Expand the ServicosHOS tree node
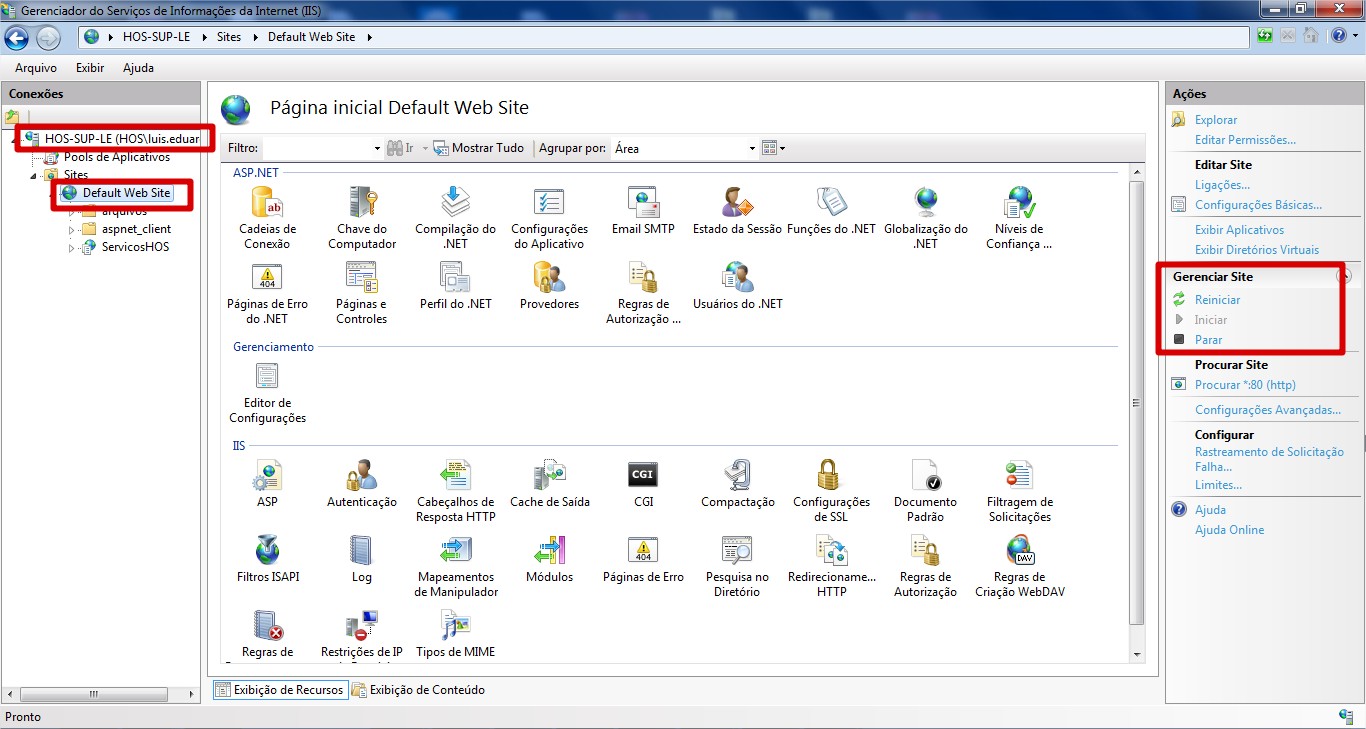Image resolution: width=1366 pixels, height=729 pixels. point(71,247)
